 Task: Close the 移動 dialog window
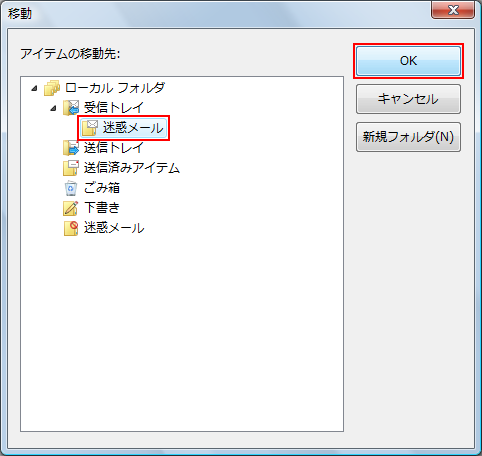pos(453,10)
